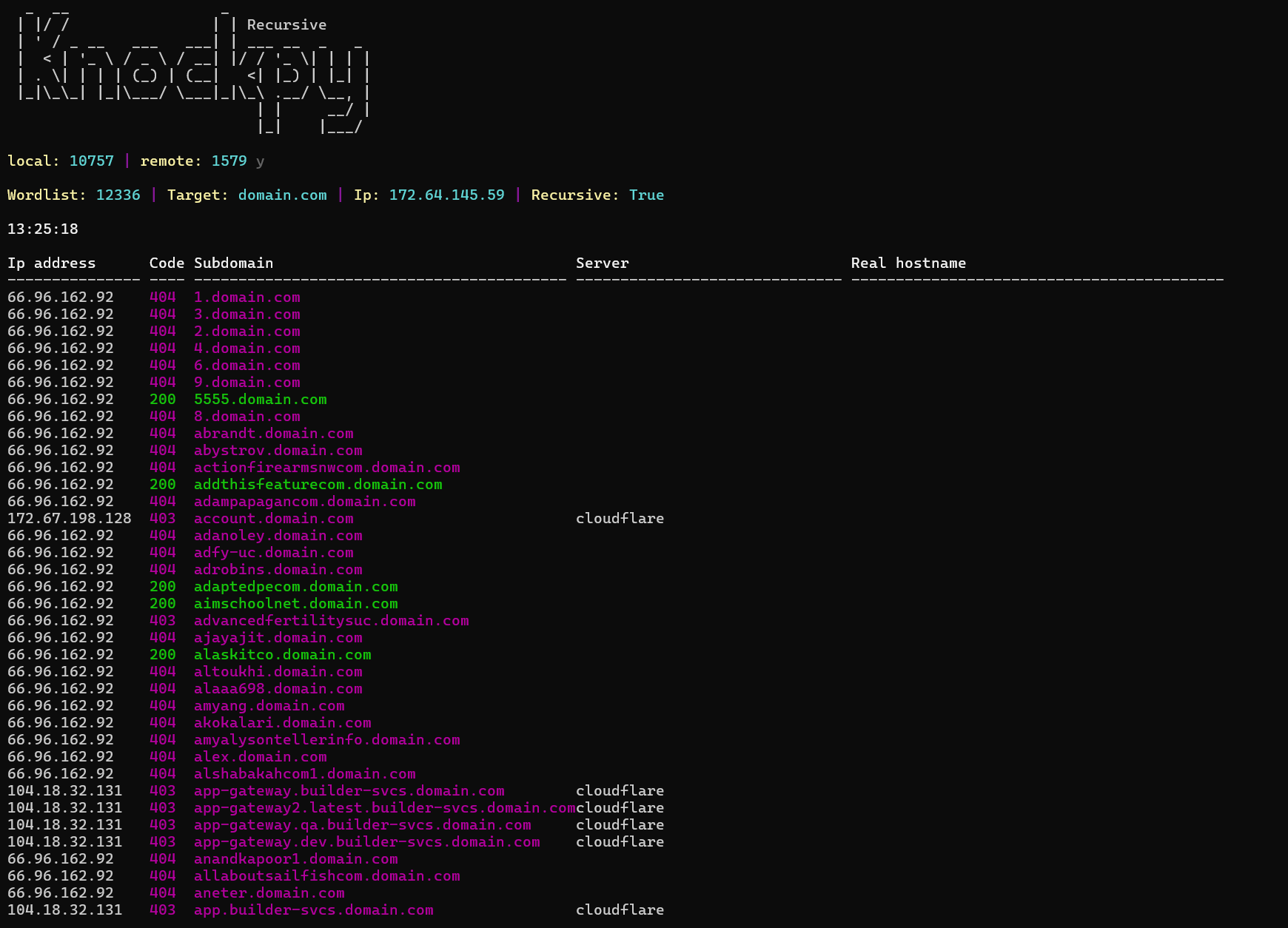Click subdomain amyang.domain.com
Screen dimensions: 1288x928
pyautogui.click(x=269, y=705)
